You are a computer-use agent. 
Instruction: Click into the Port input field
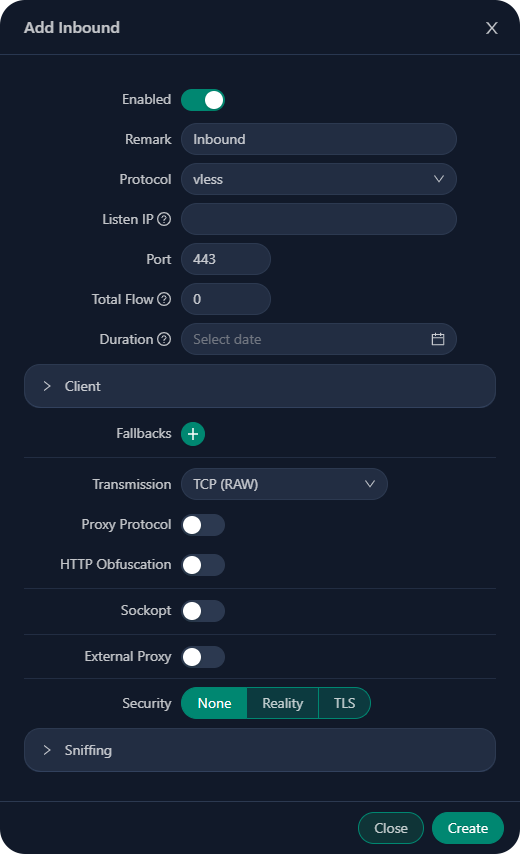pos(226,259)
